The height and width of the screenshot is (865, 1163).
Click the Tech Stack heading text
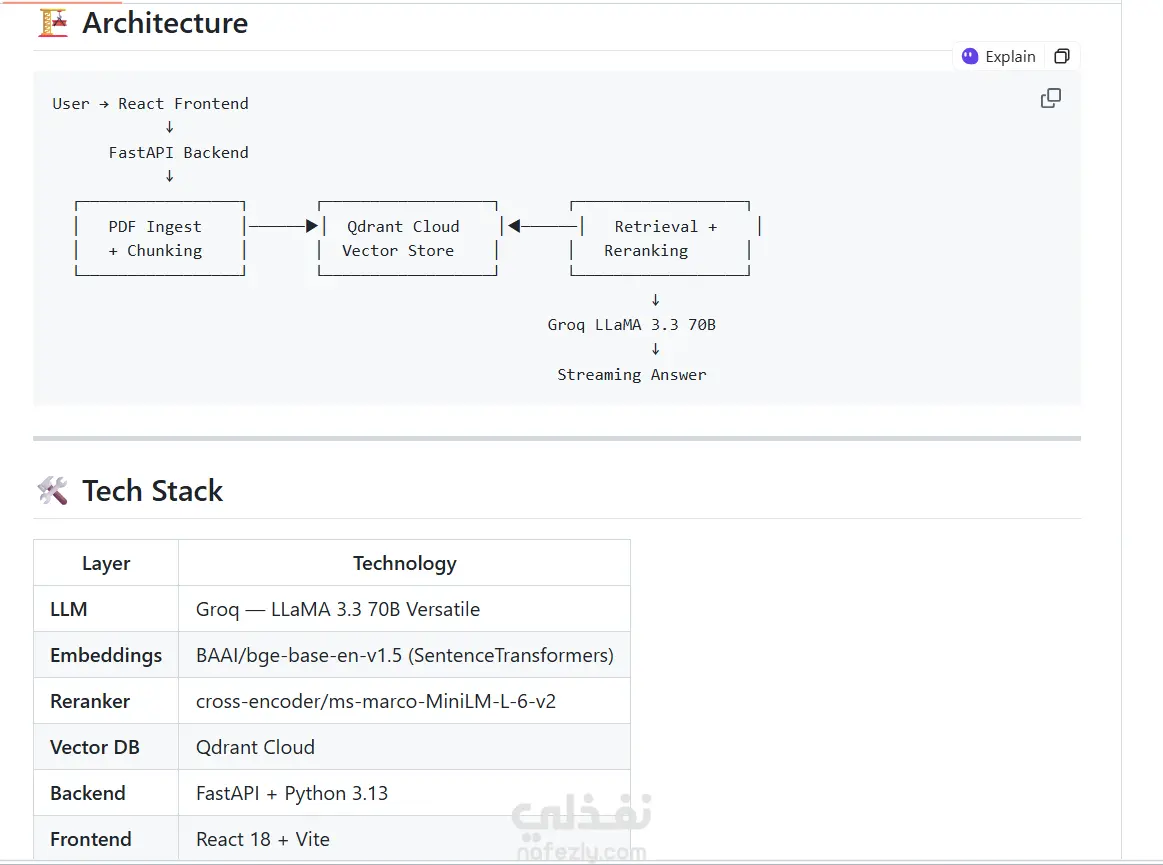(x=152, y=491)
